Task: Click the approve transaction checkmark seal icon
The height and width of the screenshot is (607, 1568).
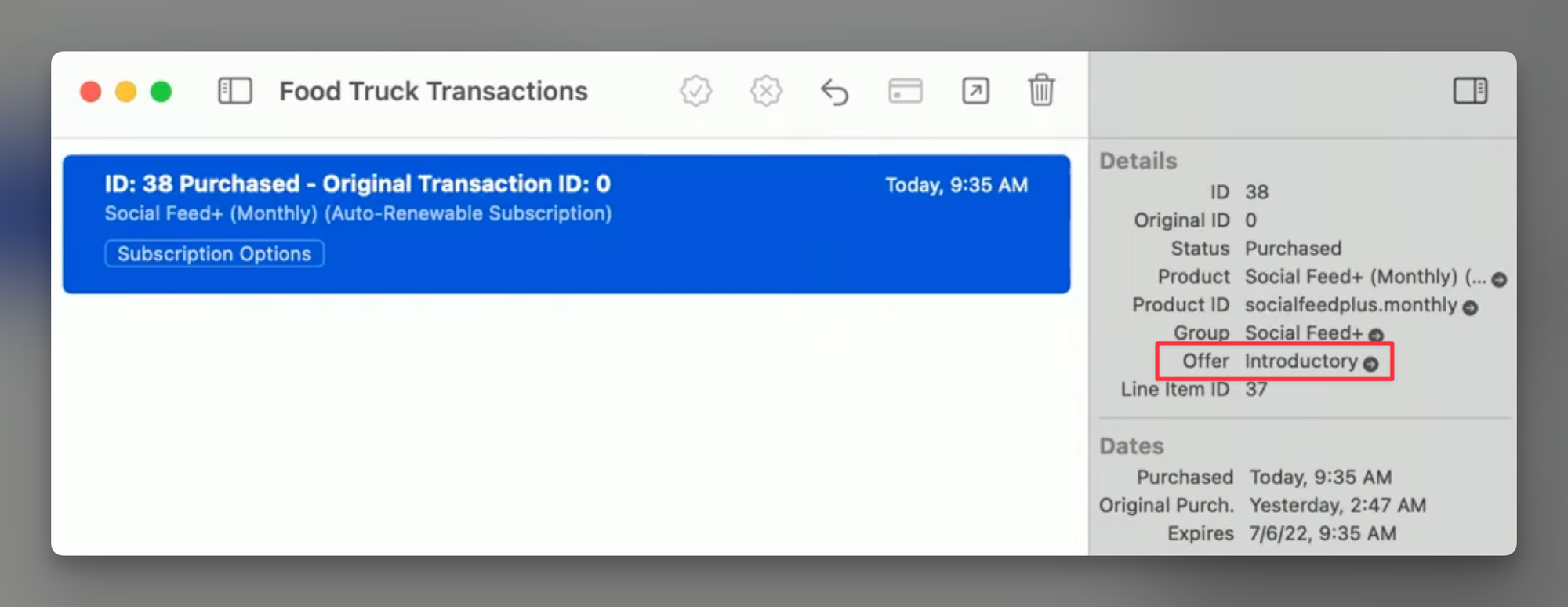Action: 695,91
